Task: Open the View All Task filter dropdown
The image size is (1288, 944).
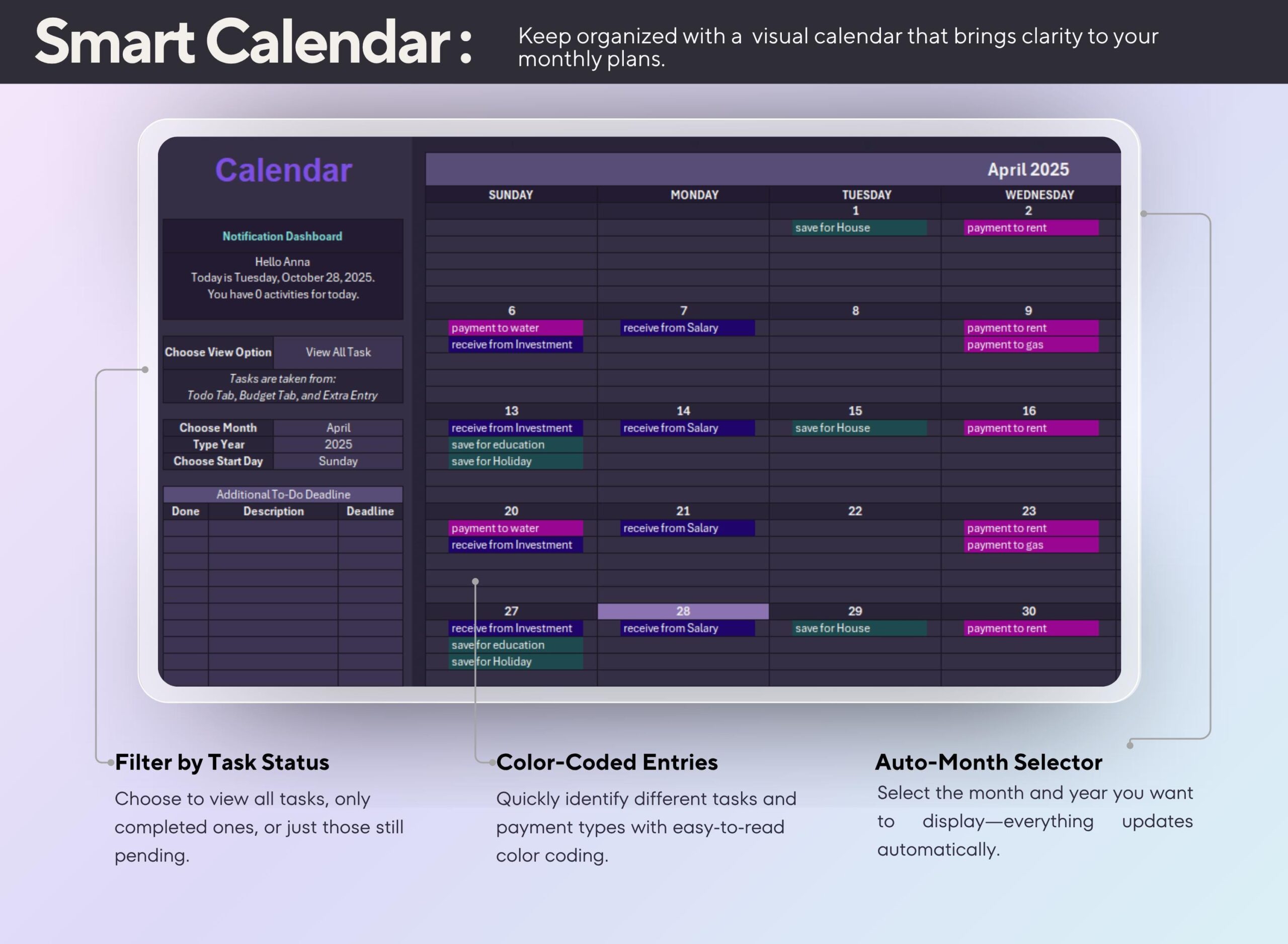Action: tap(339, 352)
